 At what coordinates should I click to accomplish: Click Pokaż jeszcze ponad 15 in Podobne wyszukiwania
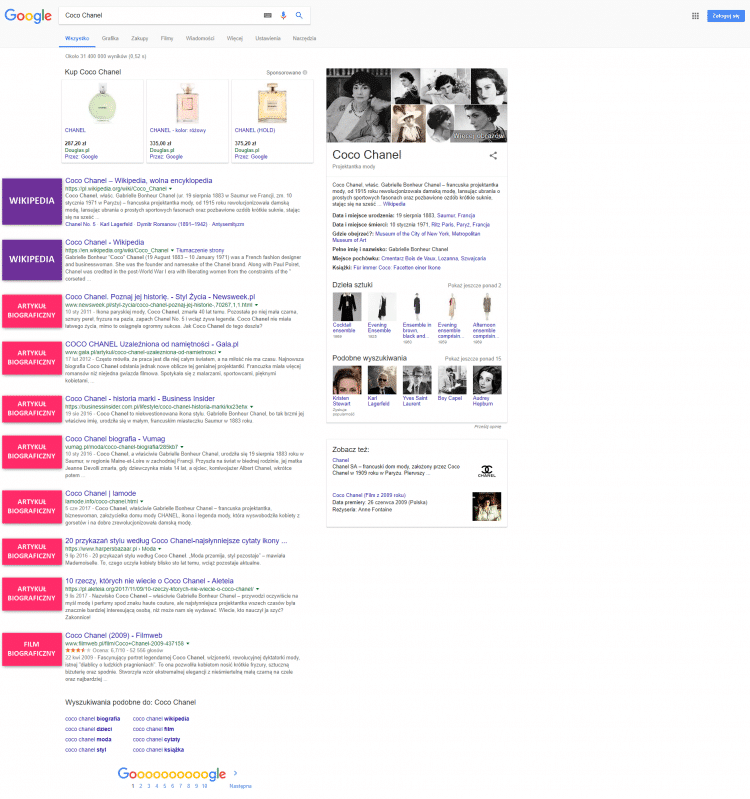tap(473, 359)
